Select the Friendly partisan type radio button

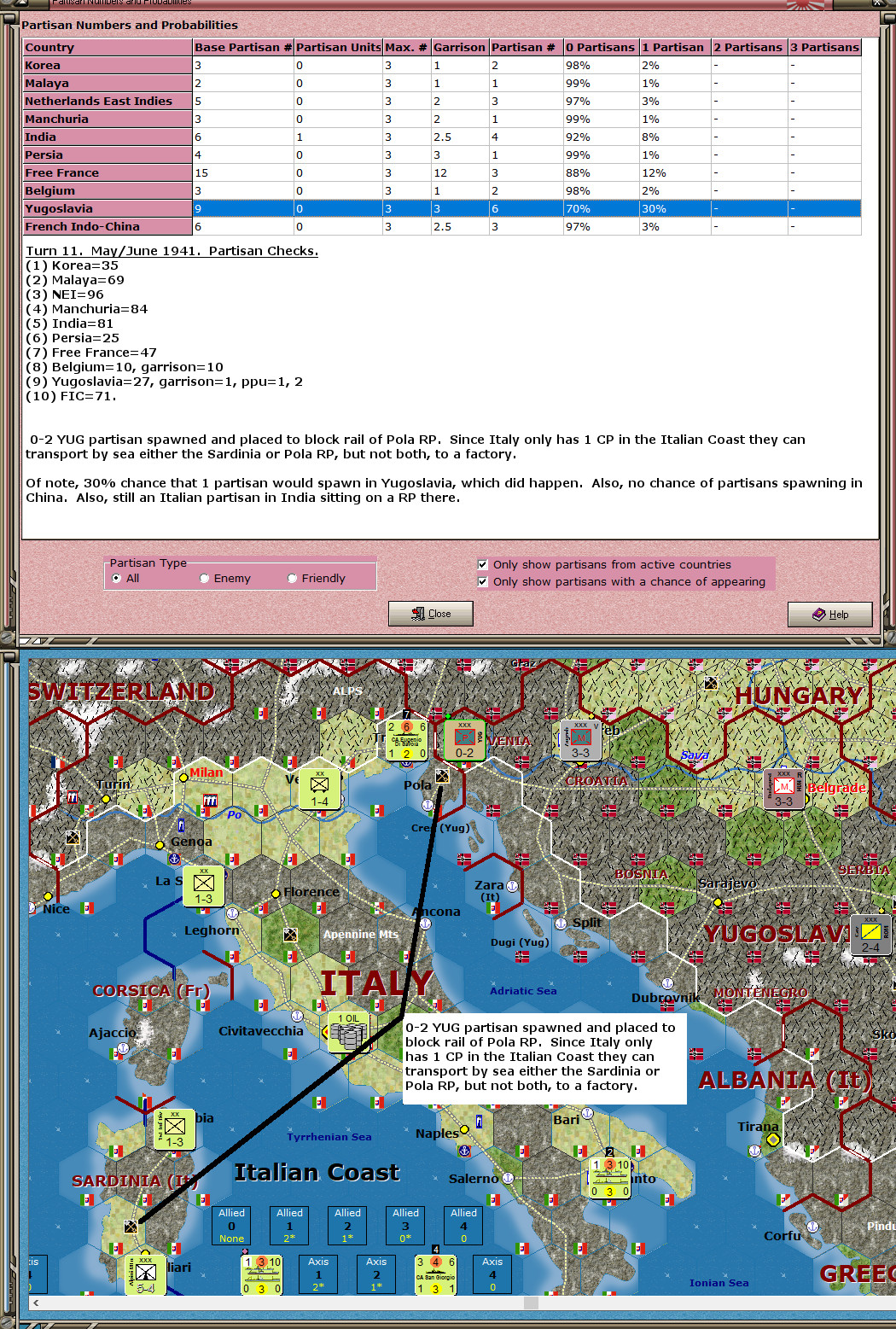tap(292, 578)
